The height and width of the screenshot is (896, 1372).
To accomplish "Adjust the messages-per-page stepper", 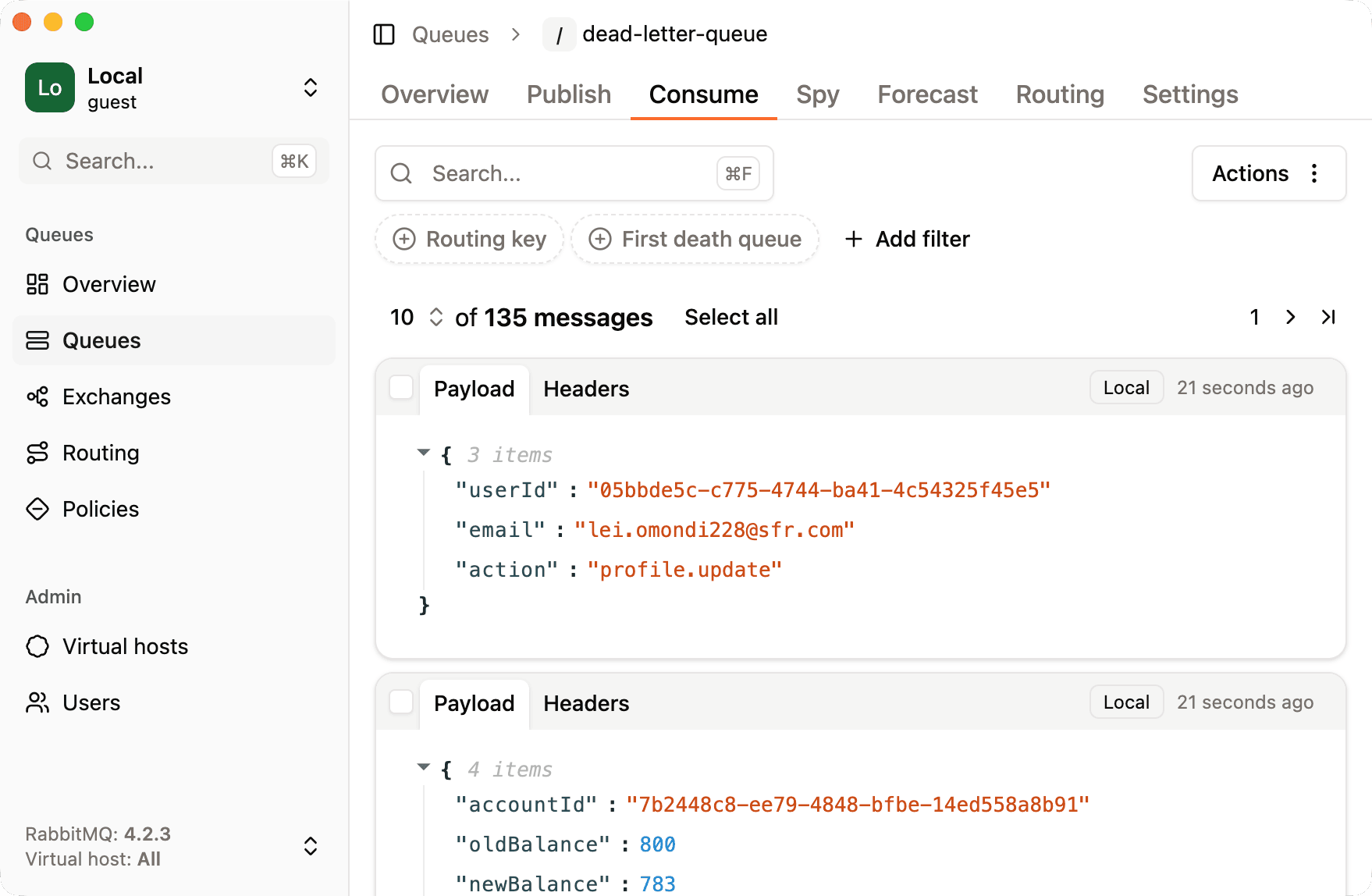I will click(435, 317).
